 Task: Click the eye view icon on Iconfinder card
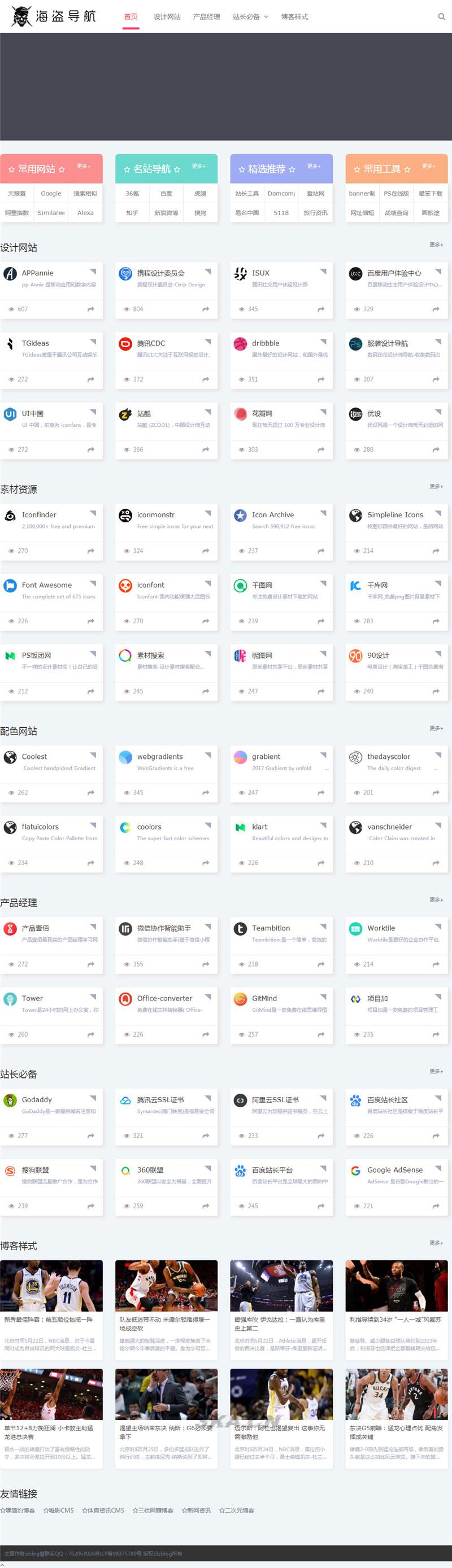[11, 551]
